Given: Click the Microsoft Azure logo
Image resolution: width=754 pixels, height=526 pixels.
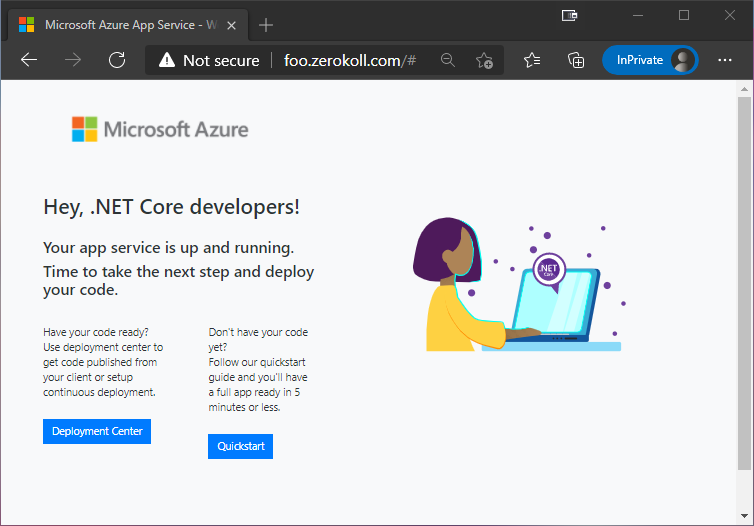Looking at the screenshot, I should (160, 129).
